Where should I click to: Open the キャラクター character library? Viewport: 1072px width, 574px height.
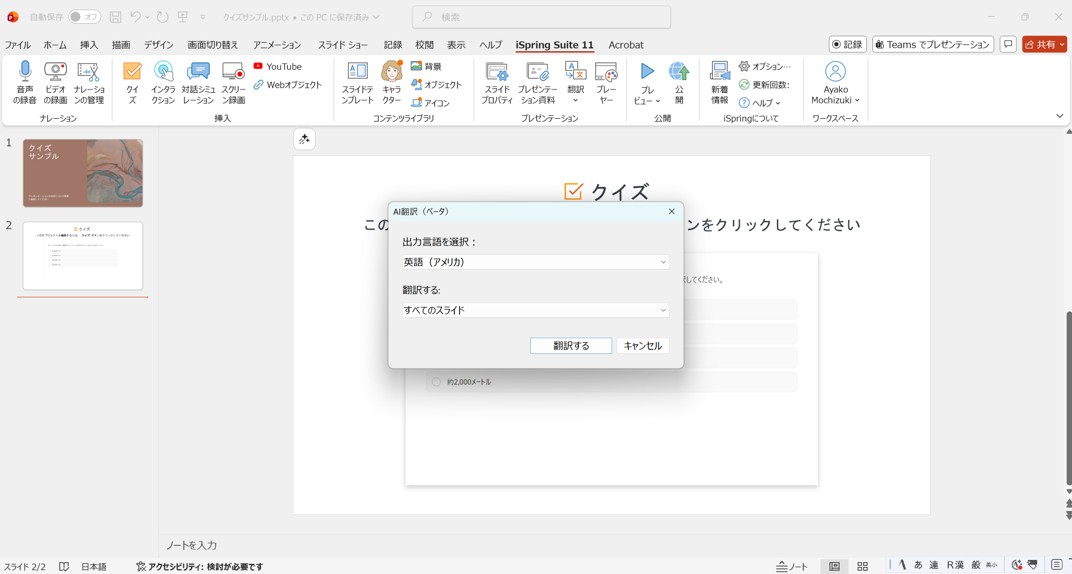point(391,81)
